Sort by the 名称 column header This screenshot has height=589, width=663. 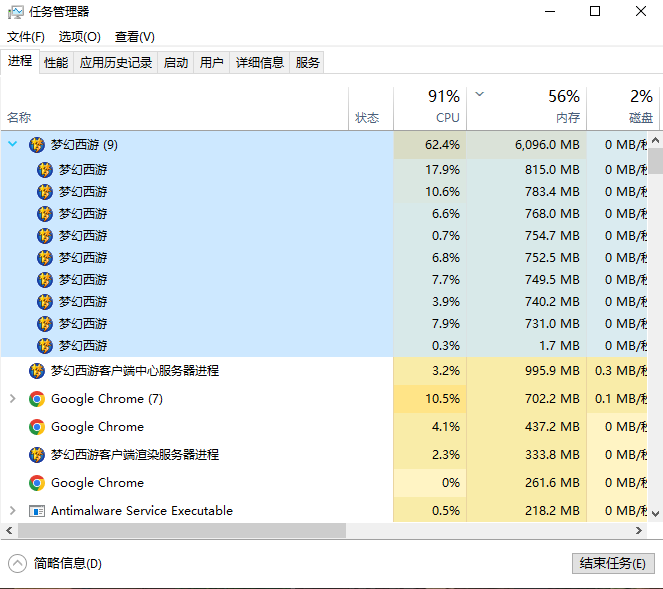point(175,109)
